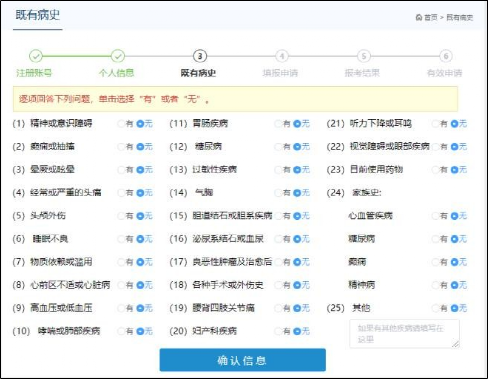Pick 无 for (6) 睡眠不良
The image size is (489, 380).
point(140,239)
